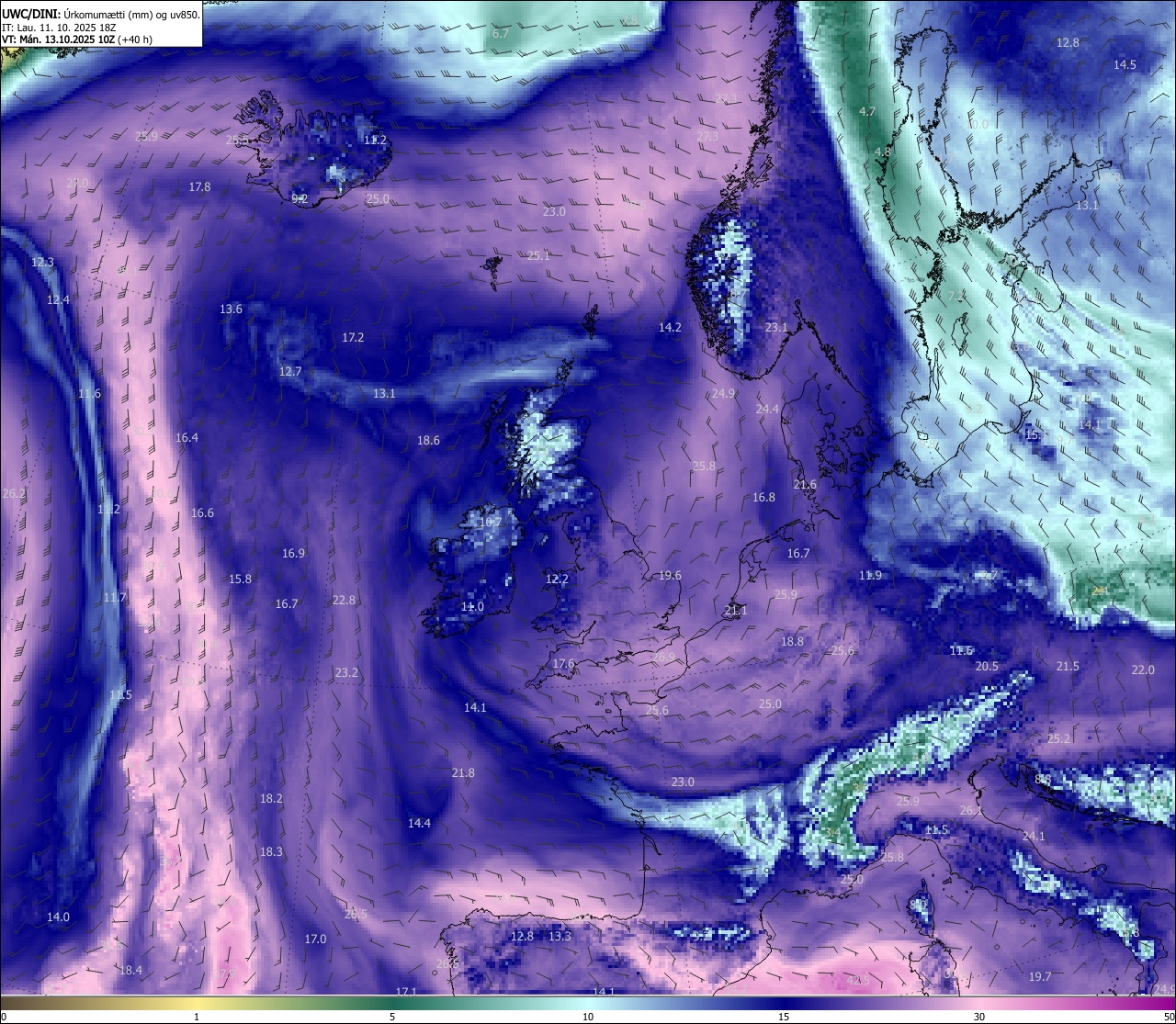Click the value 14.2 west of Norway
The image size is (1176, 1024).
click(670, 327)
